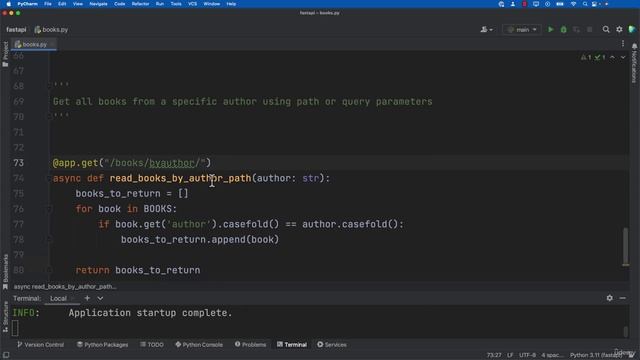Click the editor vertical scrollbar thumb
640x360 pixels.
pyautogui.click(x=625, y=246)
